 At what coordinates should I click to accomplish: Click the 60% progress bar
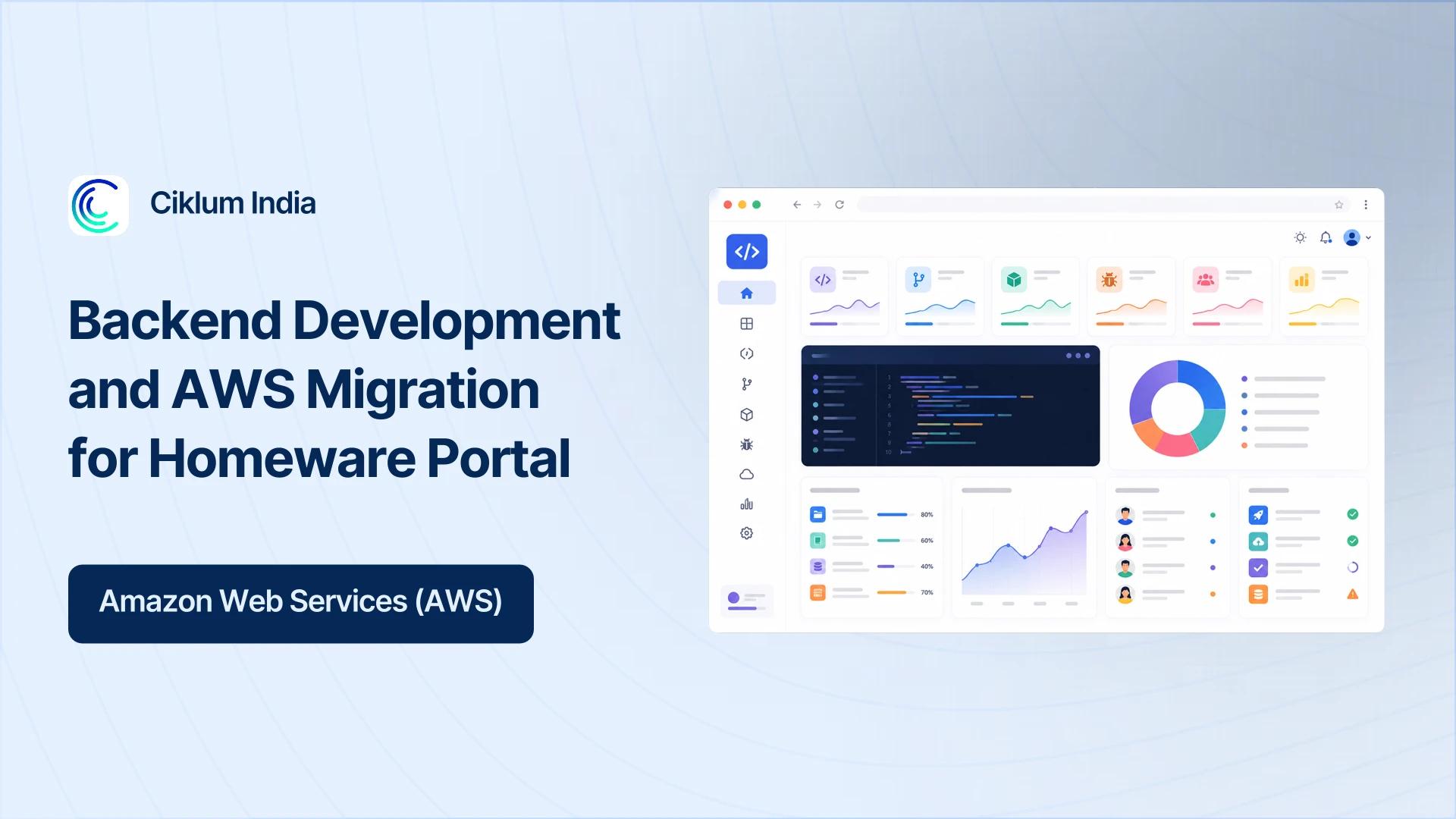[x=895, y=541]
